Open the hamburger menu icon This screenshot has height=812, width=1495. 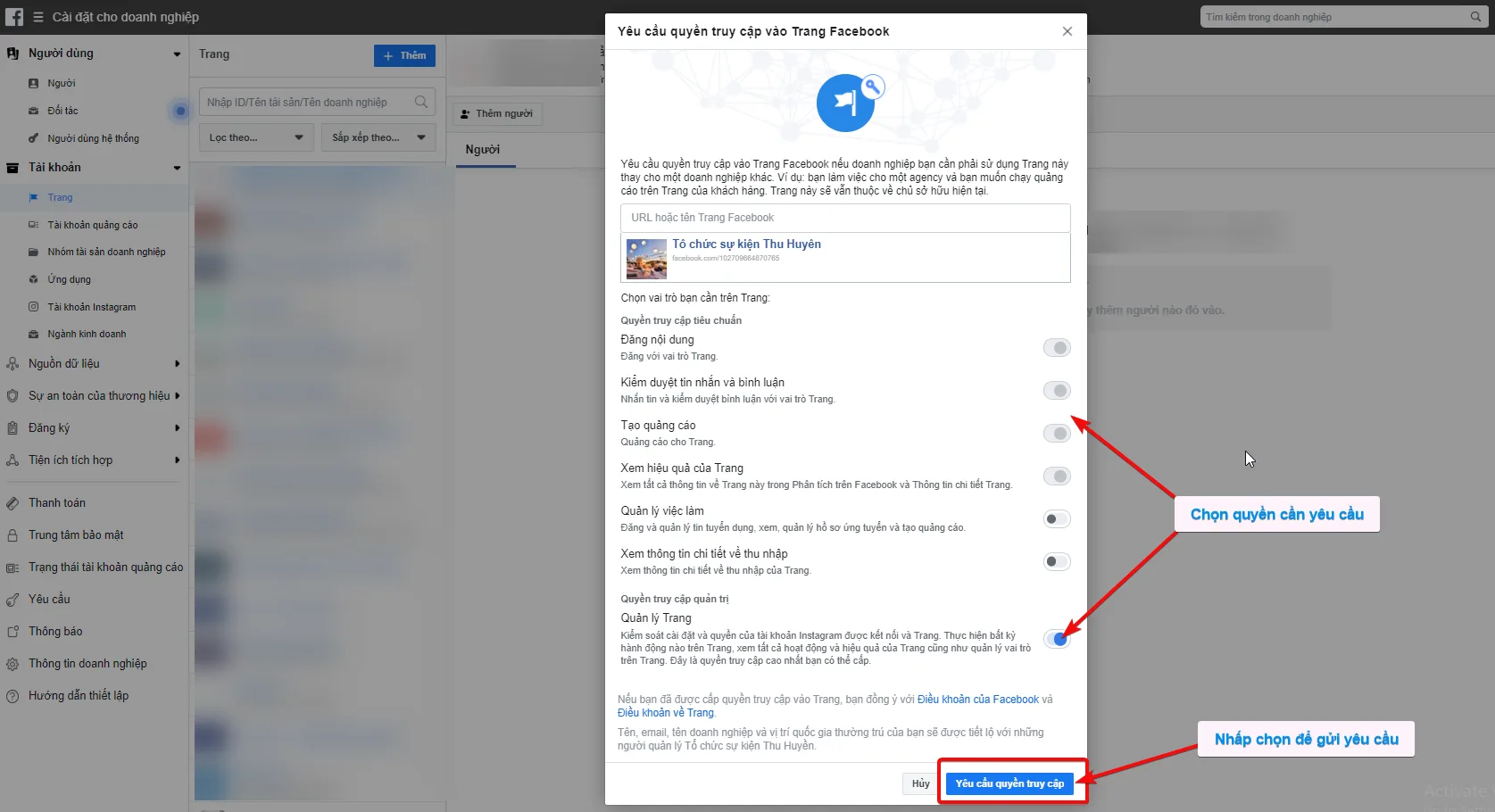coord(38,17)
